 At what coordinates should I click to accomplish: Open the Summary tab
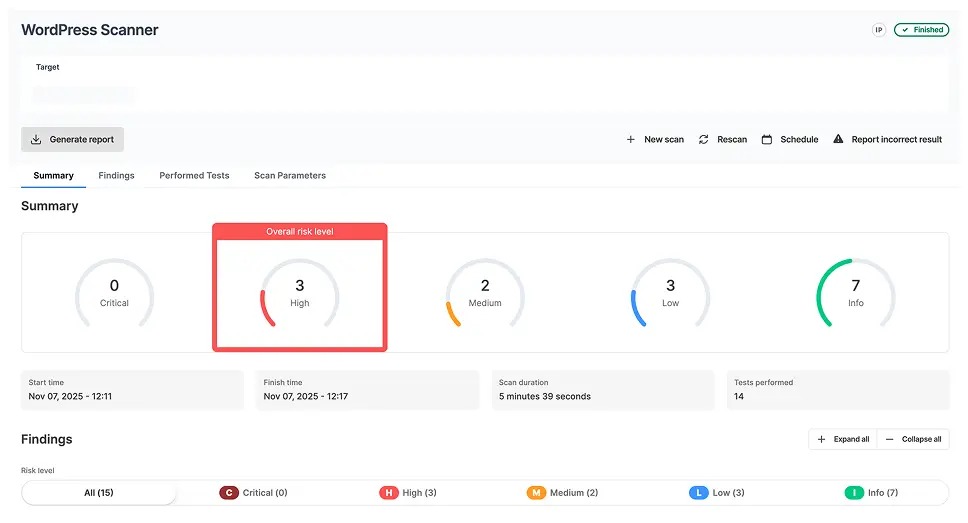(54, 175)
